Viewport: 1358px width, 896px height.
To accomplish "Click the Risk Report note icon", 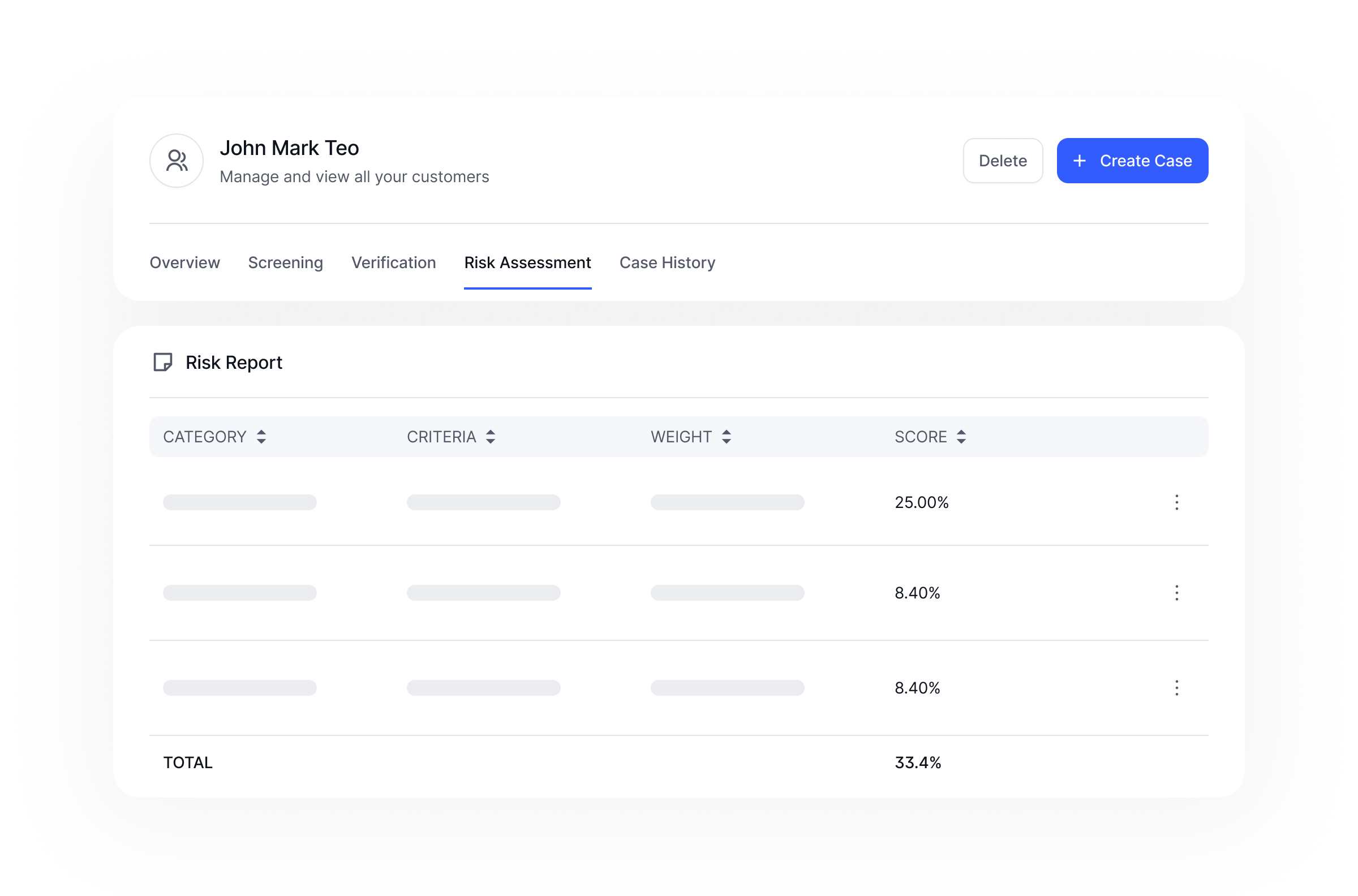I will click(x=163, y=362).
